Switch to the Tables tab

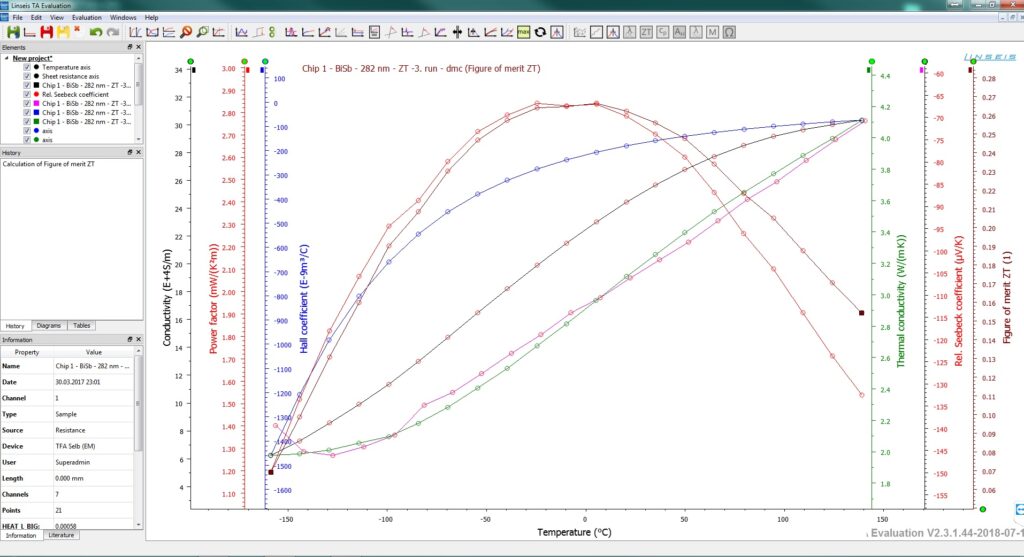[x=82, y=325]
